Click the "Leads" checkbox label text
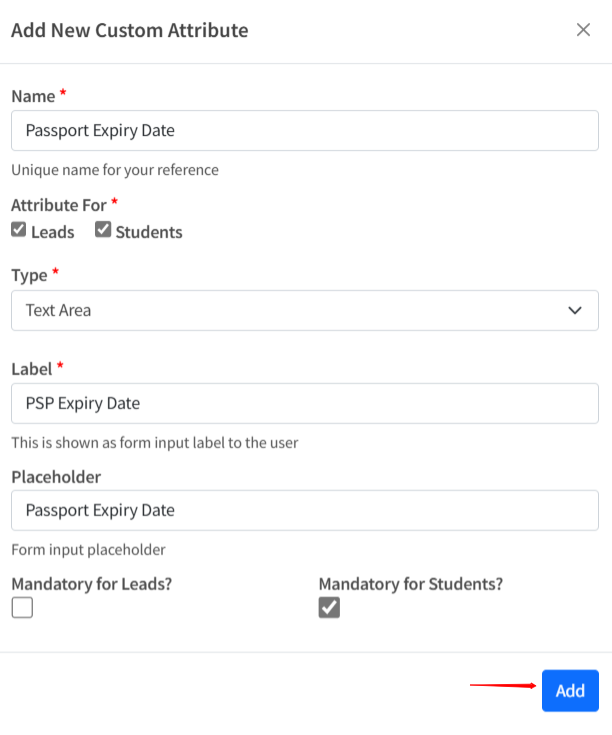Screen dimensions: 612x735 click(x=52, y=232)
